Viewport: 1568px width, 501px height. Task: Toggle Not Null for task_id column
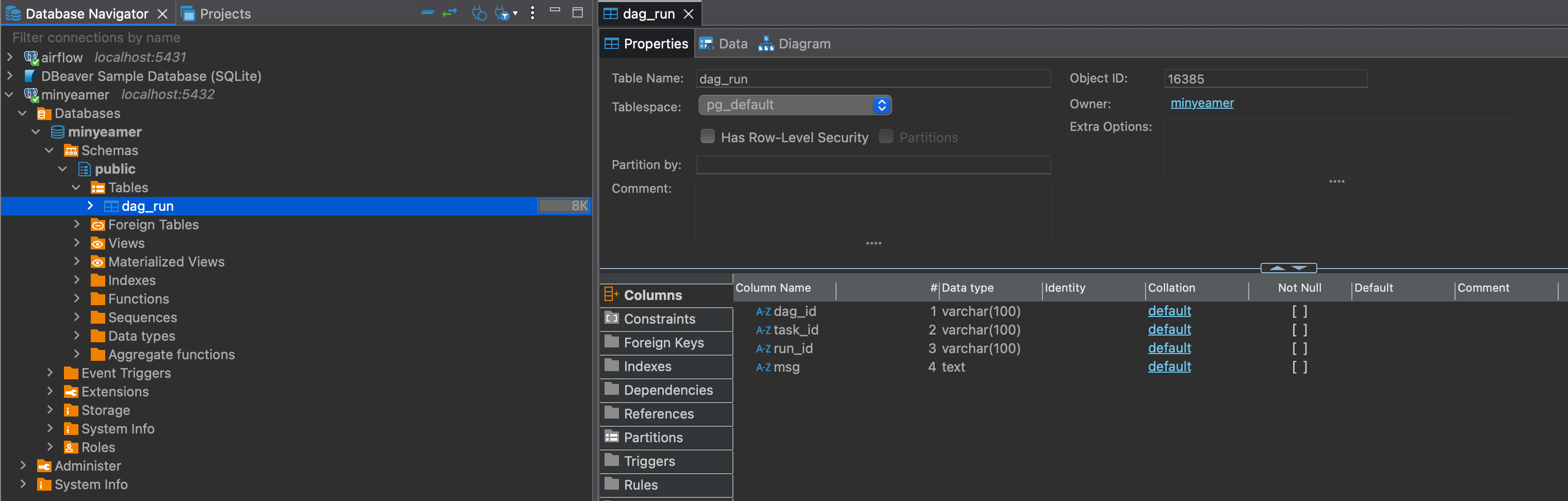pos(1300,330)
